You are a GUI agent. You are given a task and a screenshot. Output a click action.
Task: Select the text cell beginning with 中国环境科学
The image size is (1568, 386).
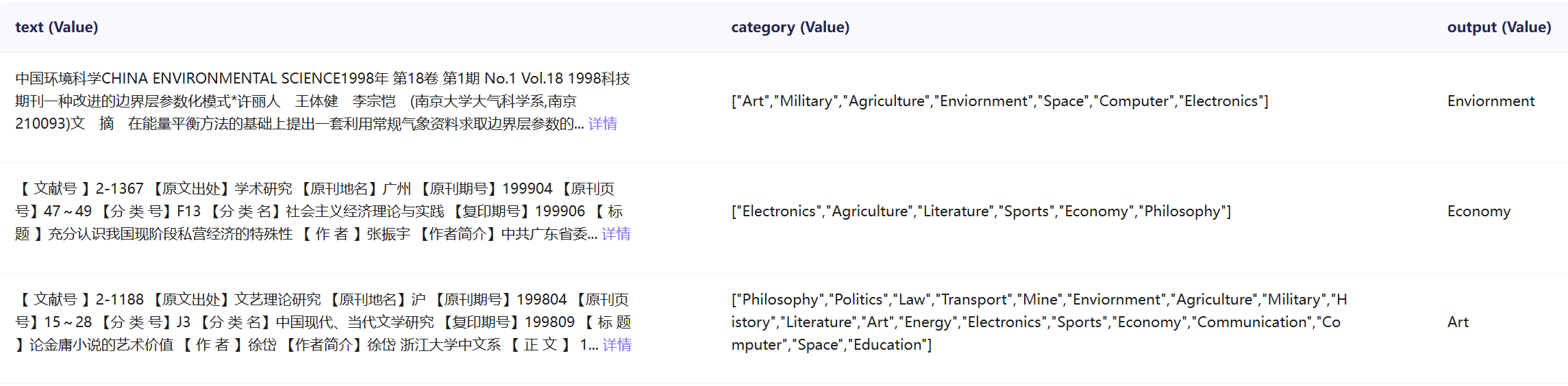click(322, 101)
